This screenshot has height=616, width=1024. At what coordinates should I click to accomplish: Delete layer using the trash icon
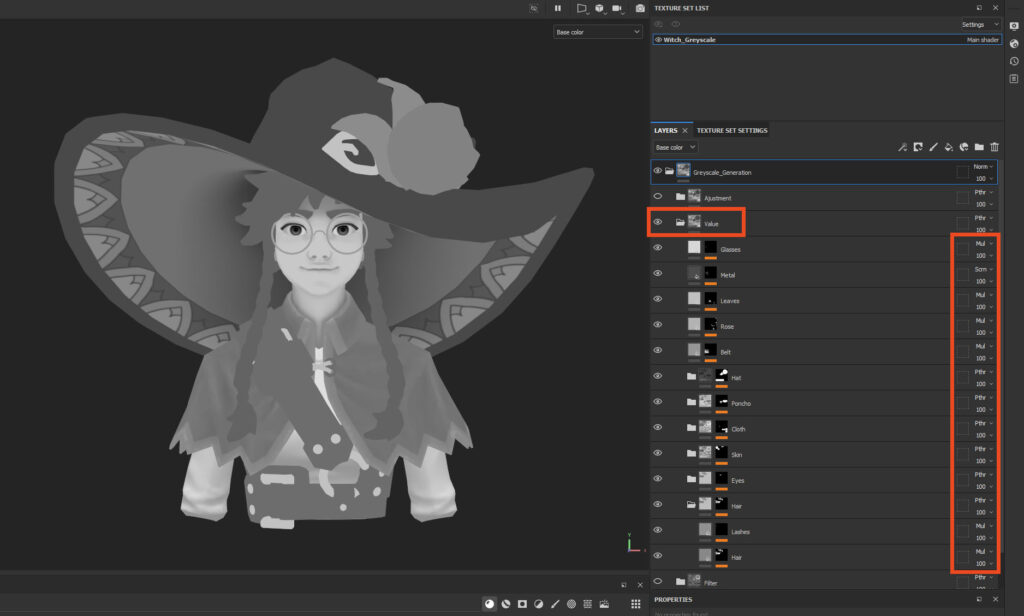(x=994, y=147)
